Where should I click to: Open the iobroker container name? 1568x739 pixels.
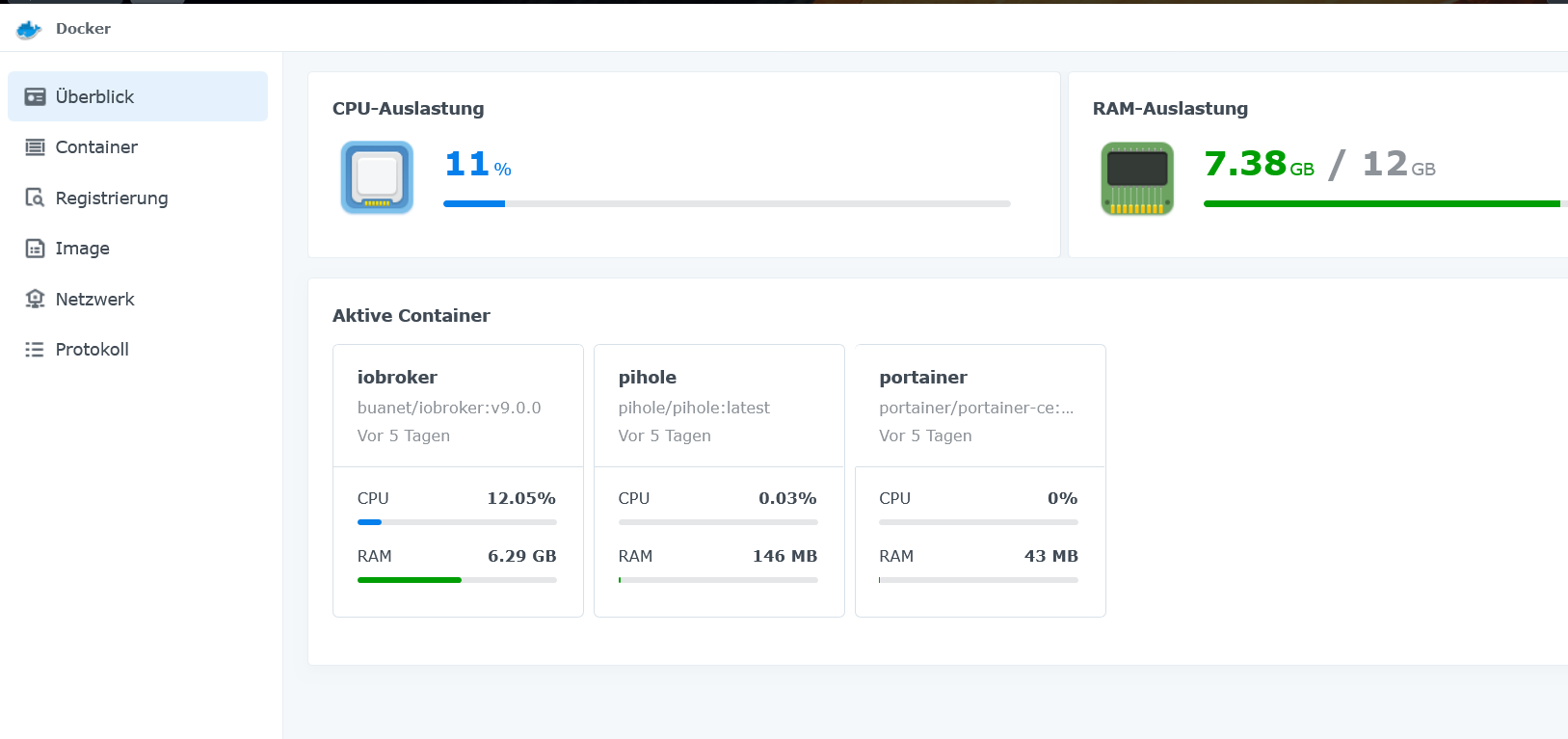(397, 378)
